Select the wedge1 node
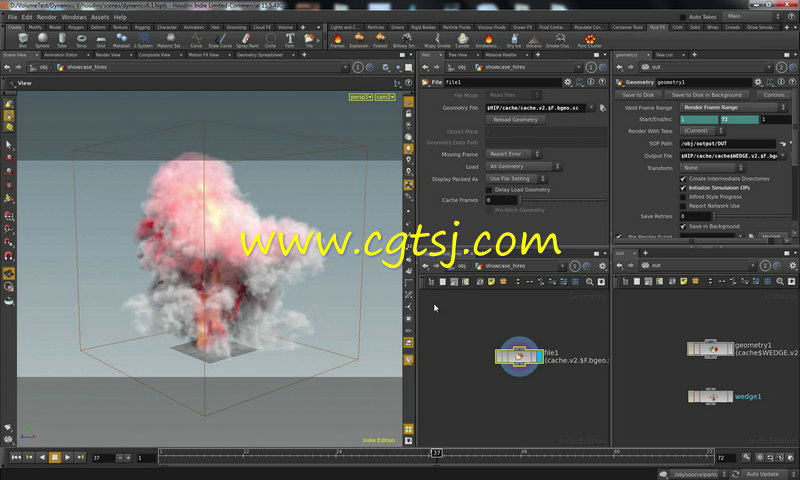Image resolution: width=800 pixels, height=480 pixels. click(710, 396)
